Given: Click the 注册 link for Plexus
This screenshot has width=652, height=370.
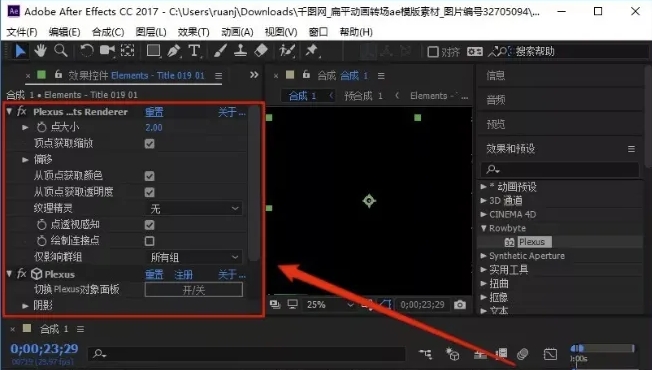Looking at the screenshot, I should point(183,274).
